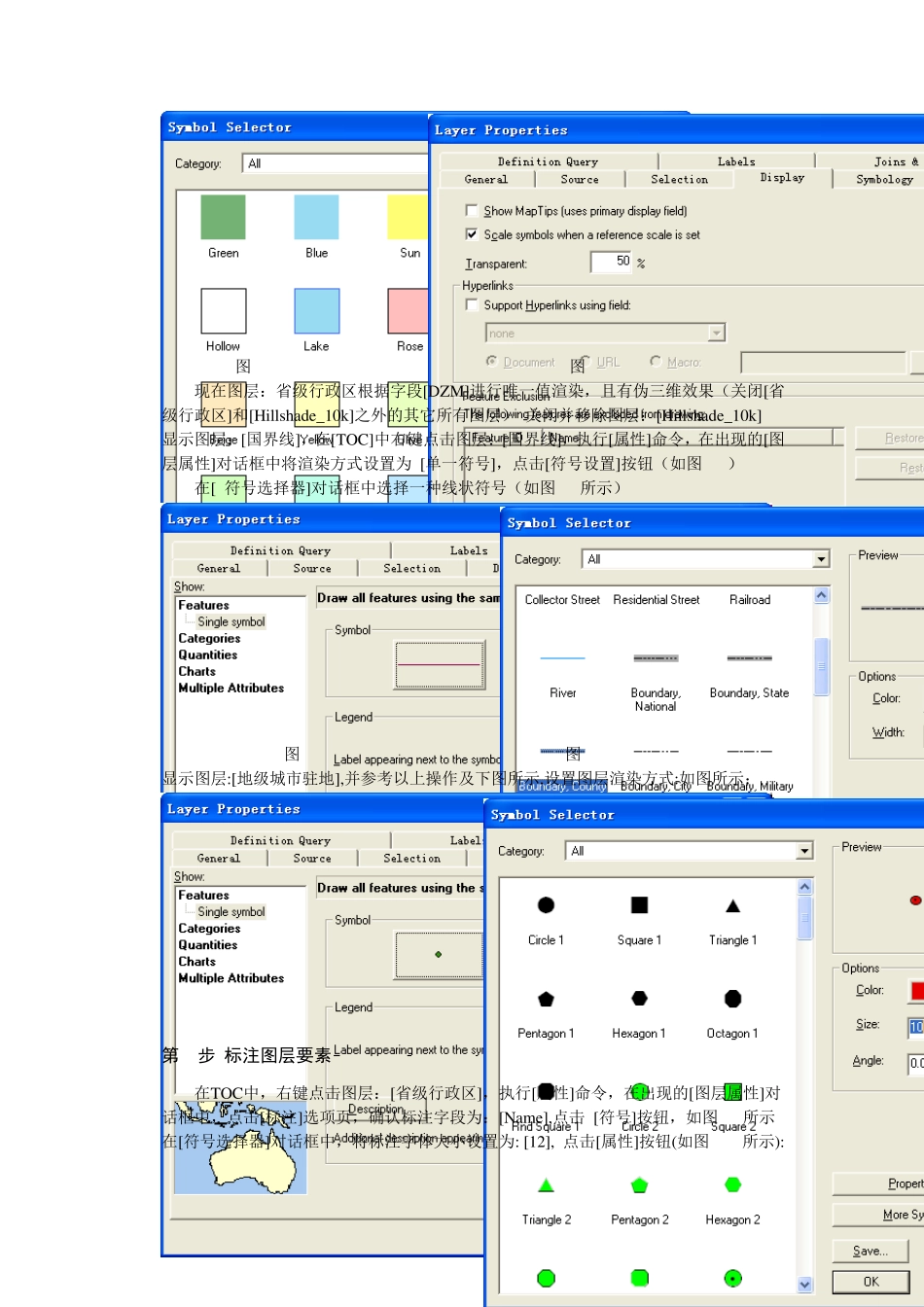924x1307 pixels.
Task: Select the Rose fill symbol
Action: click(x=408, y=310)
